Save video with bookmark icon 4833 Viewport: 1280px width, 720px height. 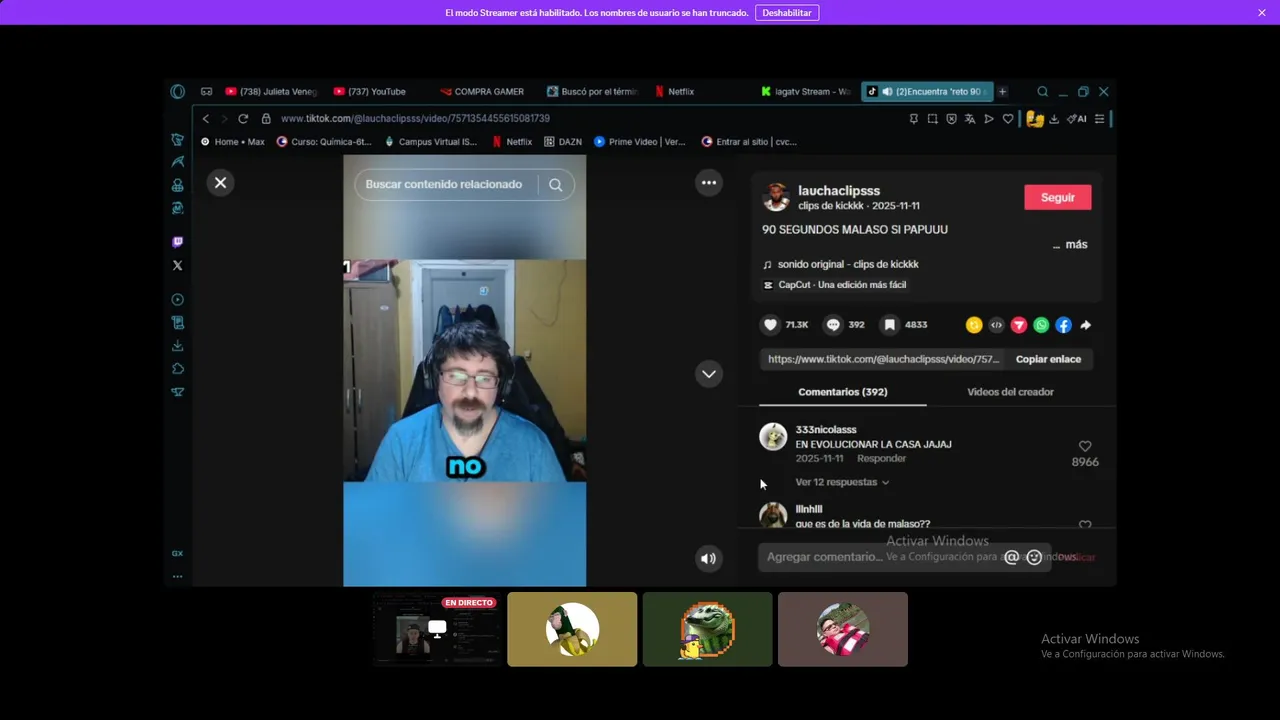889,325
